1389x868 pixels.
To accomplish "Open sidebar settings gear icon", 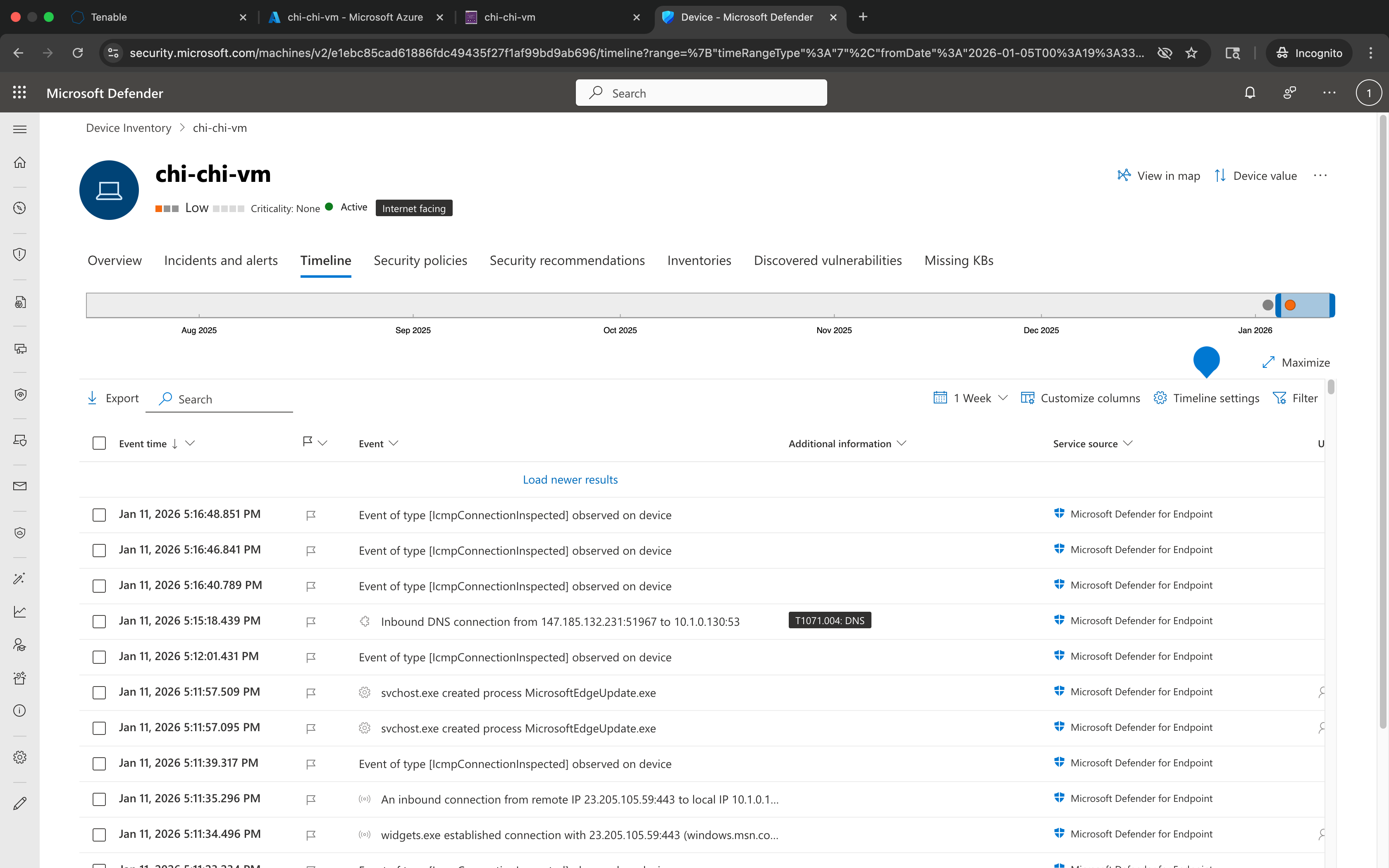I will tap(19, 757).
